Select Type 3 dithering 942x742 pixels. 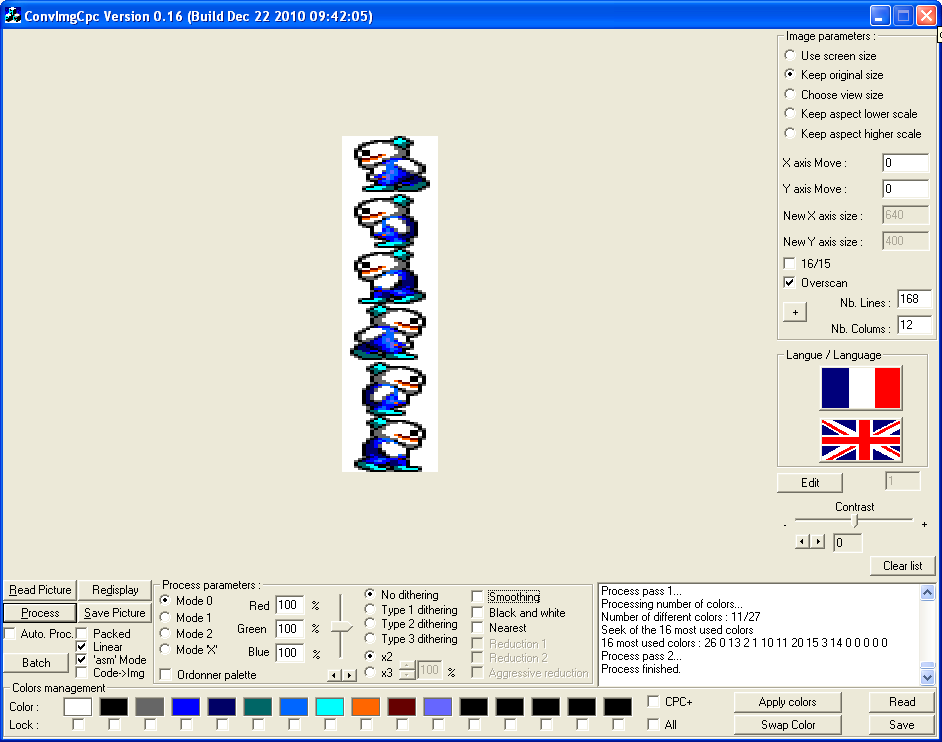[370, 639]
